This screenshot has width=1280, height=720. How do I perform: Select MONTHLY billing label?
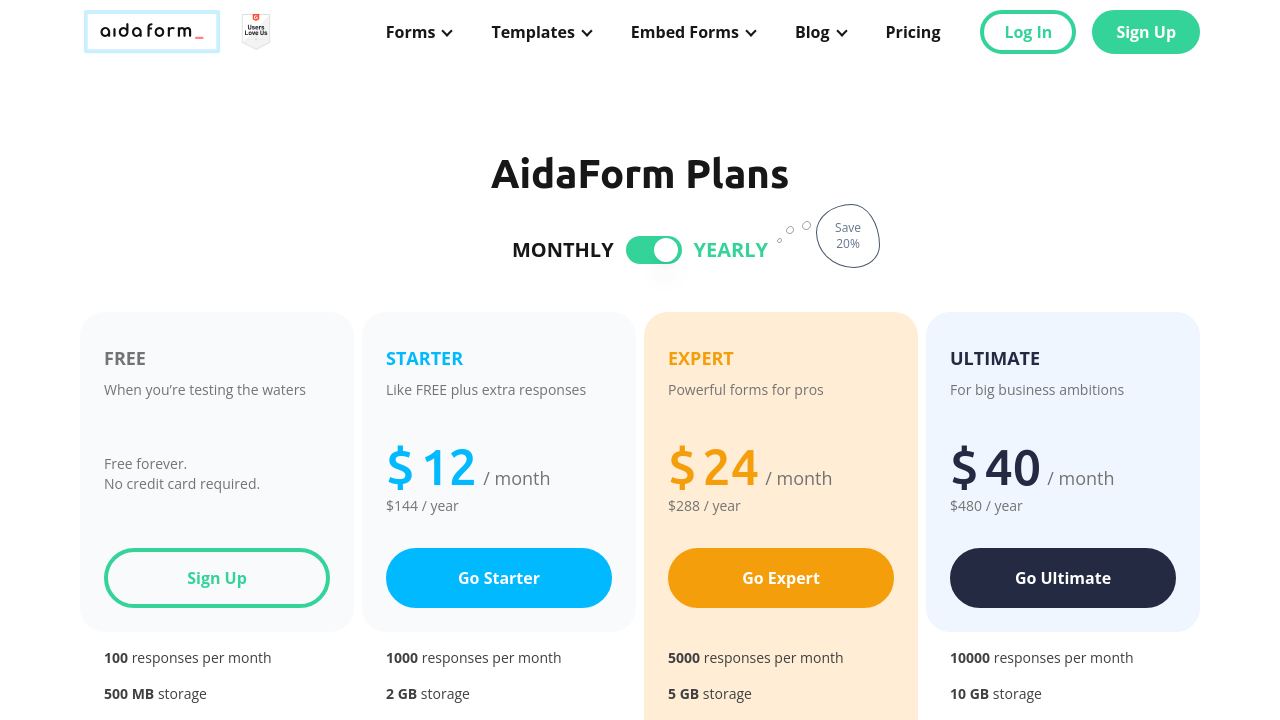coord(563,250)
